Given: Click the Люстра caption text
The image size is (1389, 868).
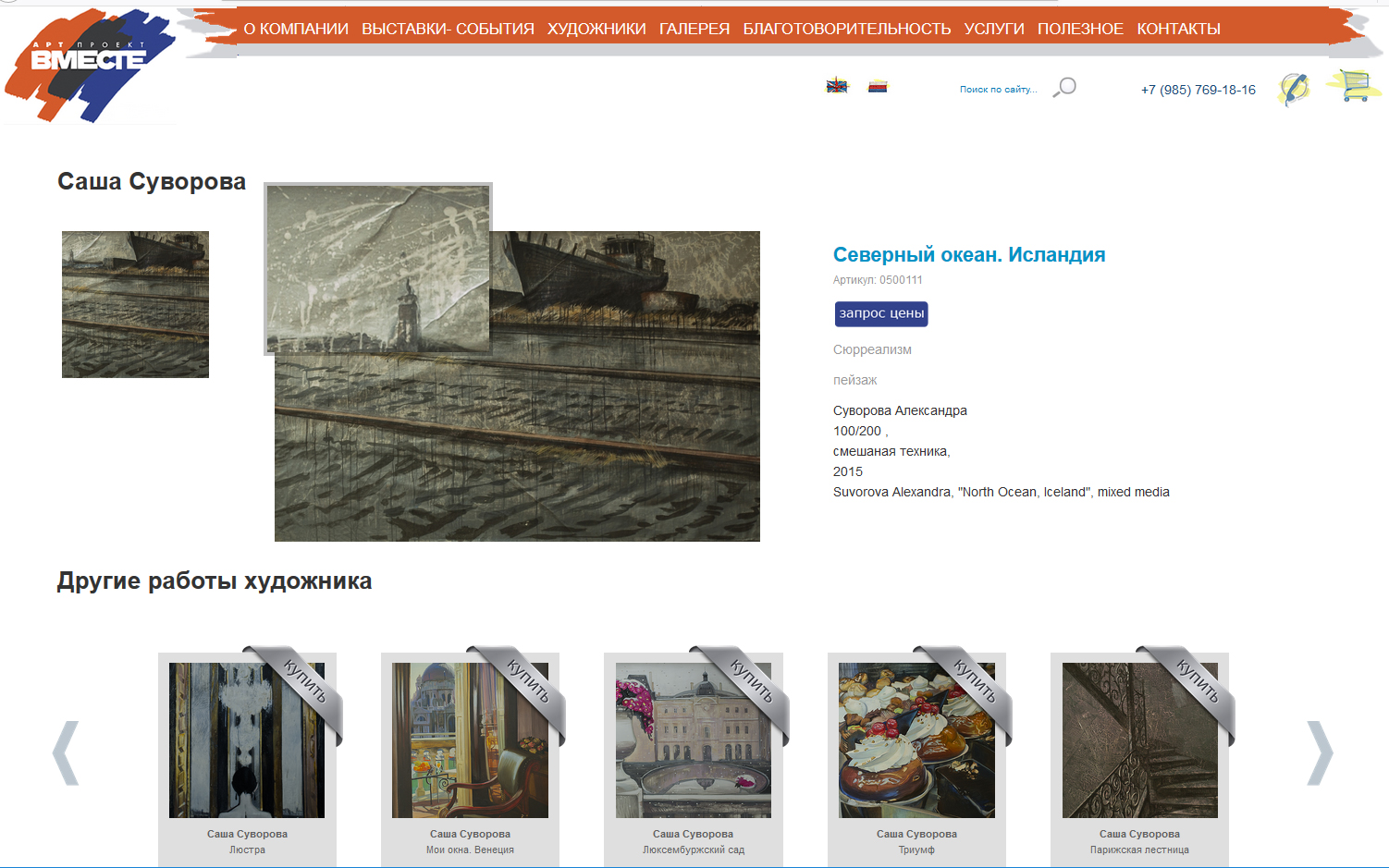Looking at the screenshot, I should pos(247,850).
